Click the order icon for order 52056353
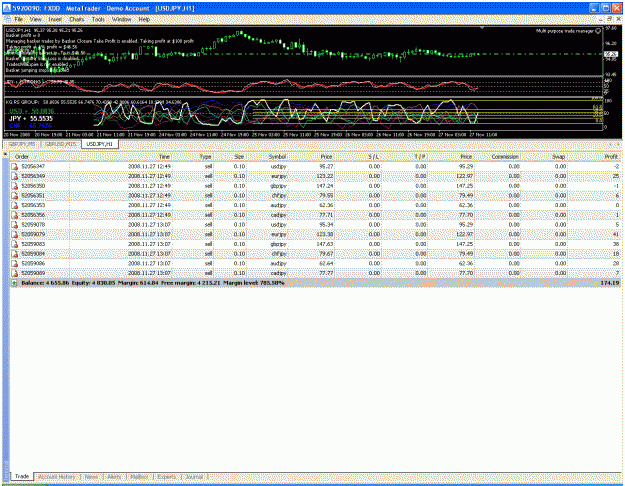 [14, 205]
